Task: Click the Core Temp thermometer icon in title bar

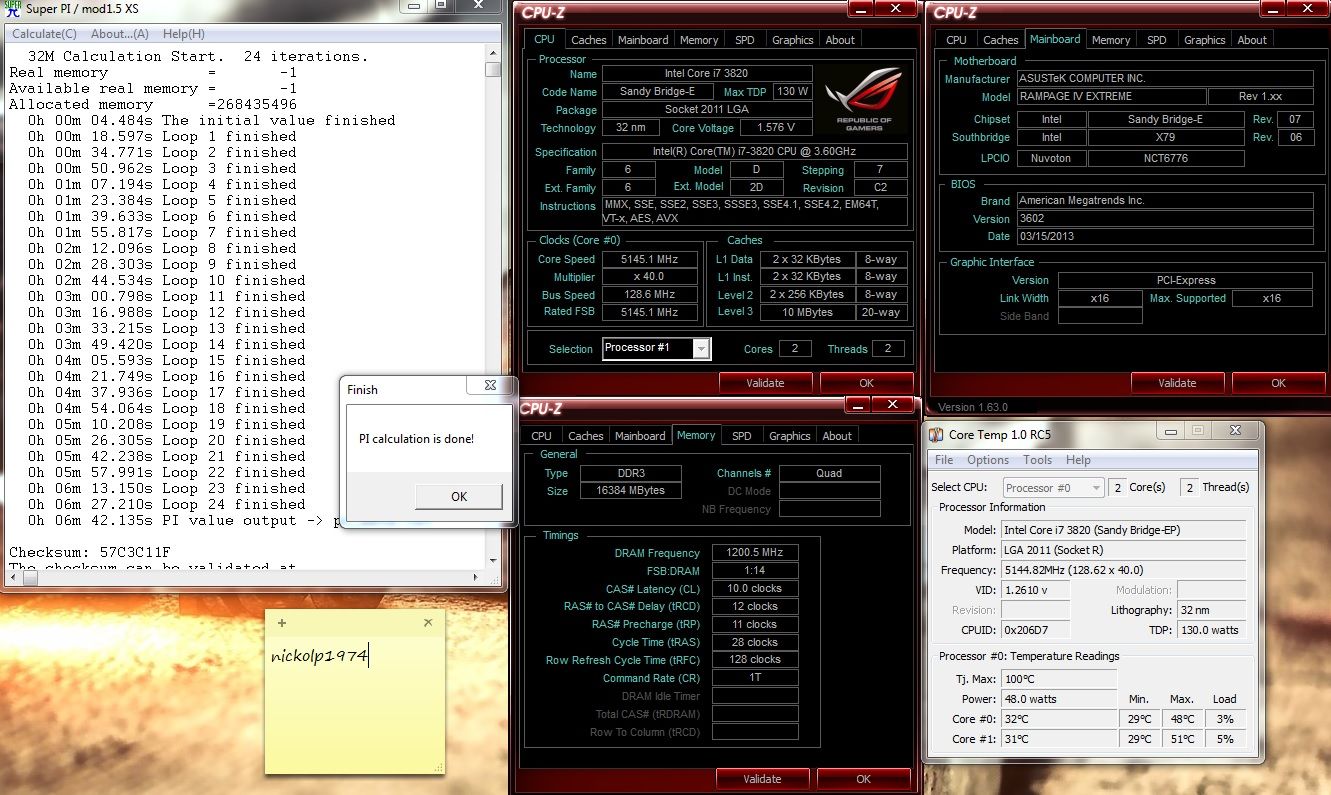Action: (936, 435)
